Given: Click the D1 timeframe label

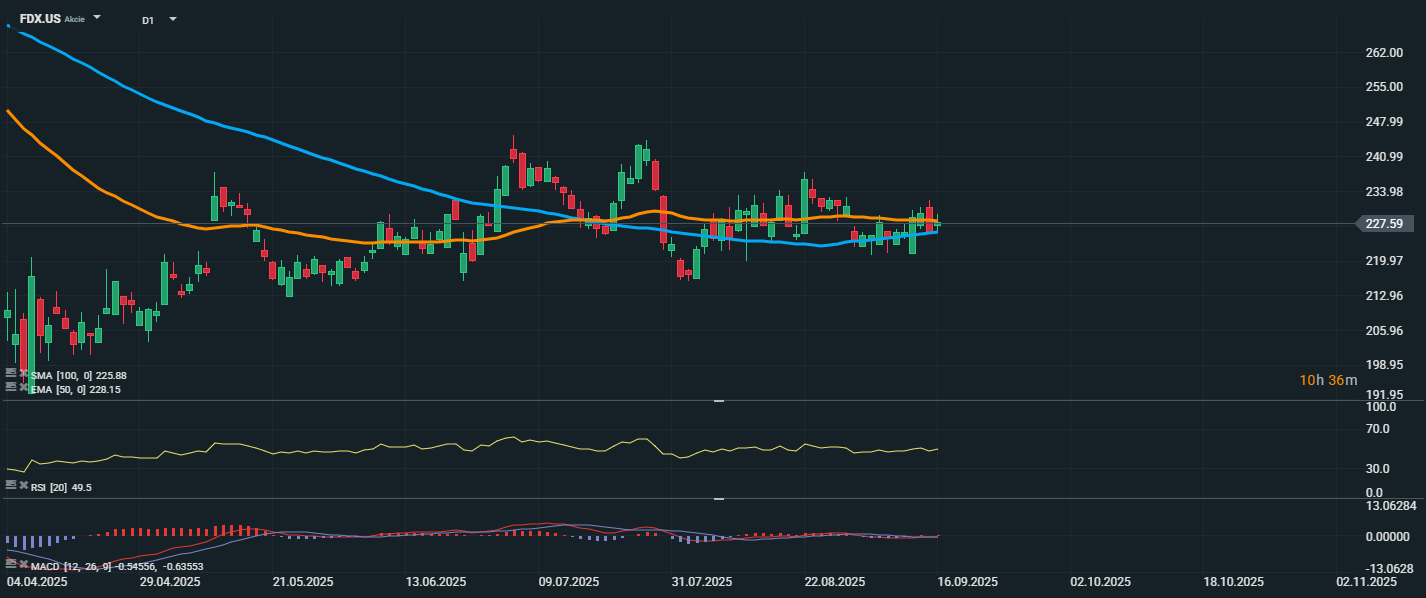Looking at the screenshot, I should tap(148, 20).
